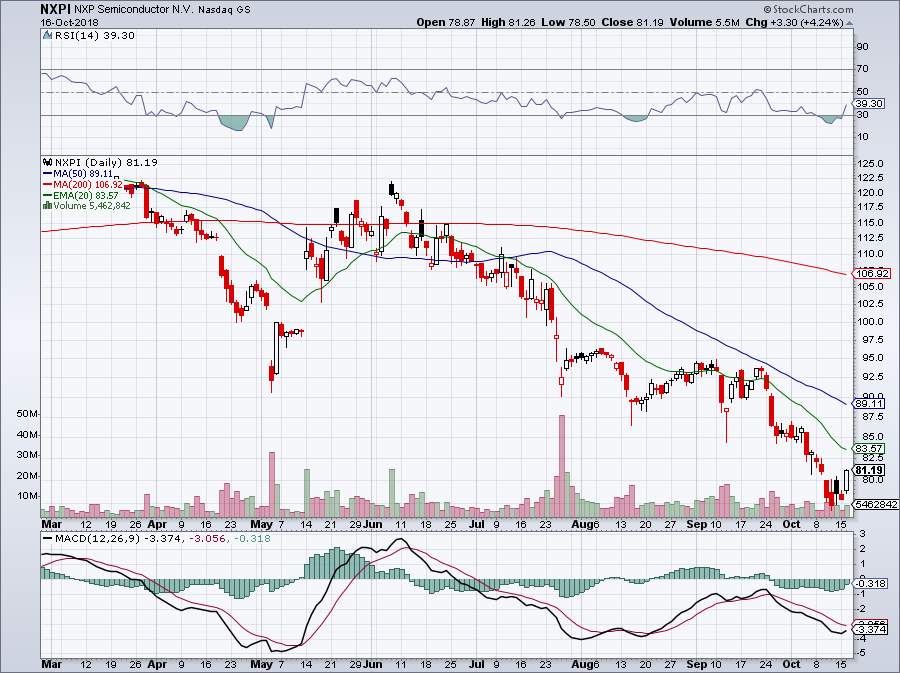This screenshot has width=900, height=673.
Task: Click the NXPI (Daily) 81.19 legend
Action: (x=106, y=162)
